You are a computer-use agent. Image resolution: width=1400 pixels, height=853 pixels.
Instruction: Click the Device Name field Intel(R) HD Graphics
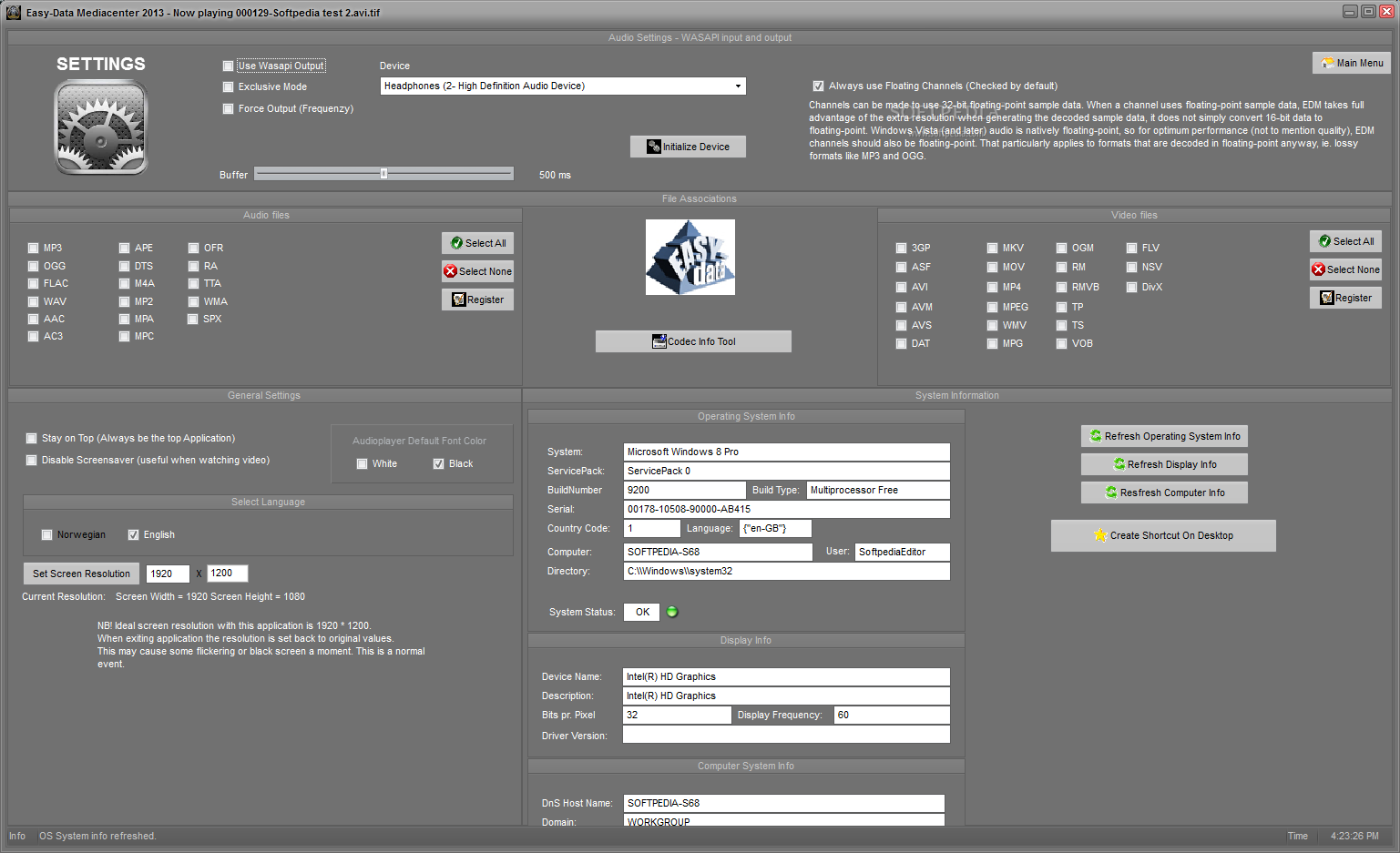tap(787, 676)
